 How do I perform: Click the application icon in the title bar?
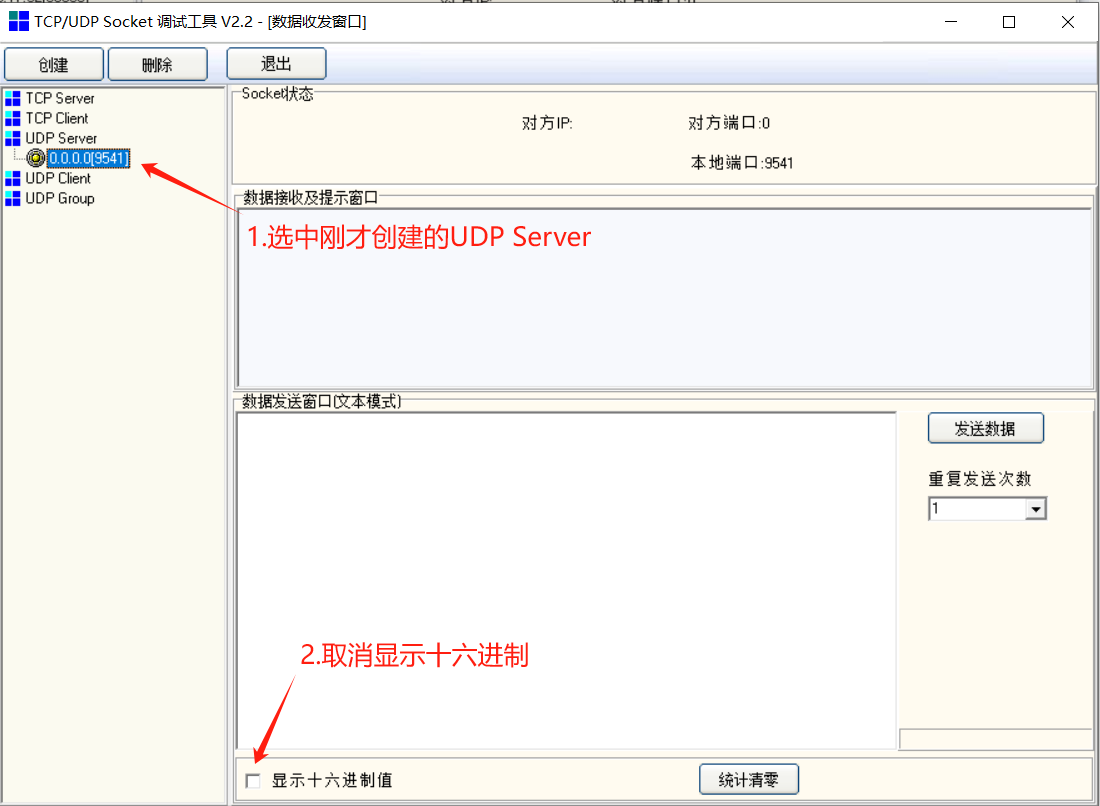click(18, 22)
